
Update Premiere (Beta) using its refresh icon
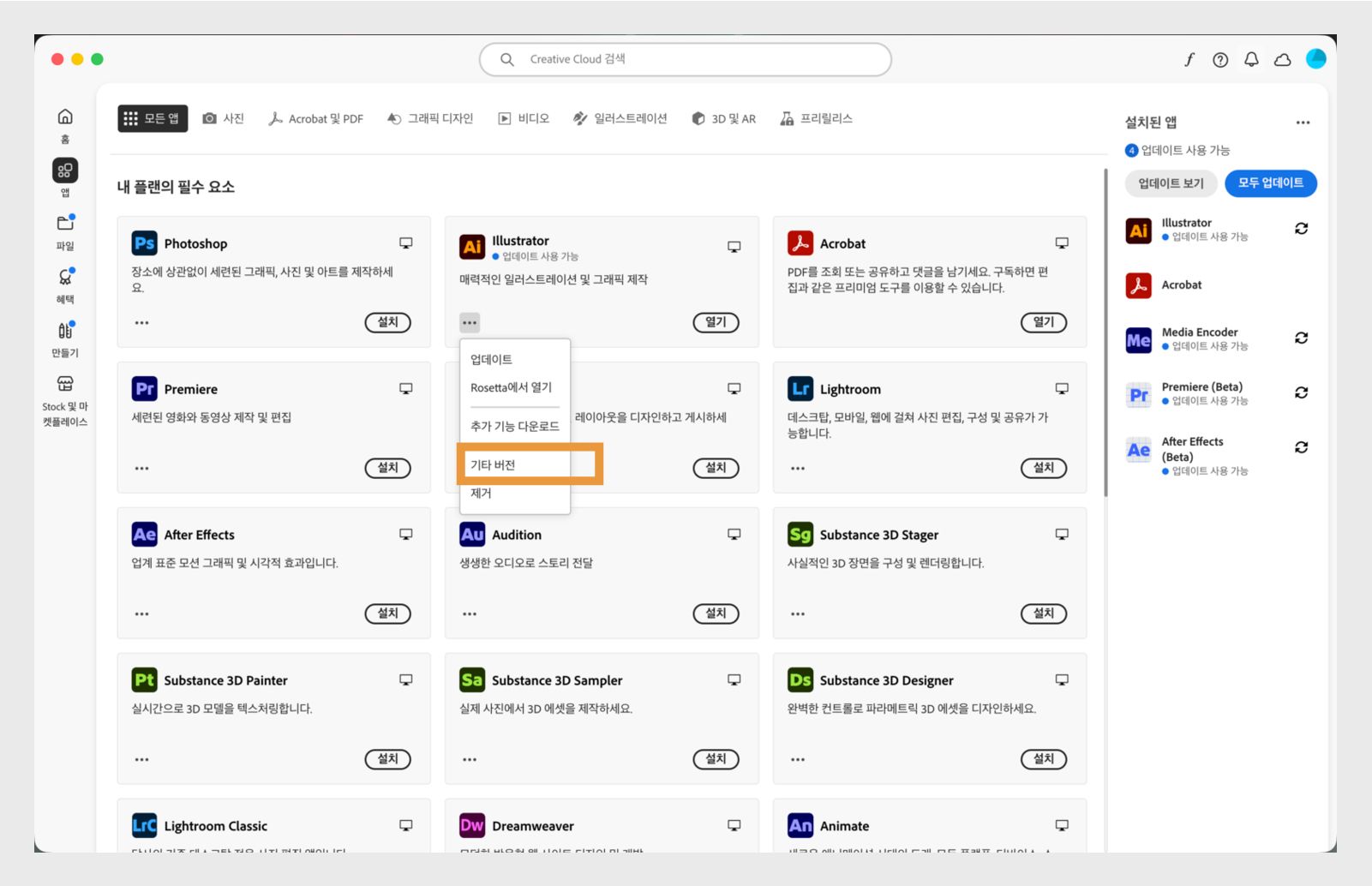tap(1301, 392)
